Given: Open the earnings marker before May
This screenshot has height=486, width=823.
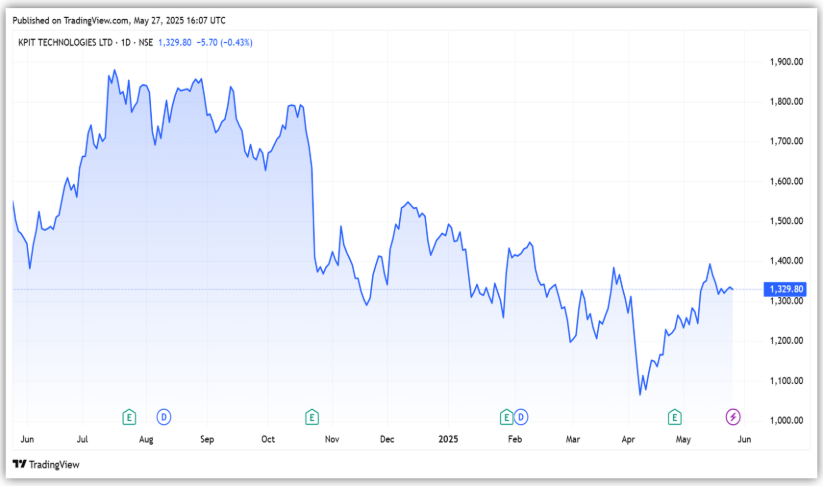Looking at the screenshot, I should (675, 416).
